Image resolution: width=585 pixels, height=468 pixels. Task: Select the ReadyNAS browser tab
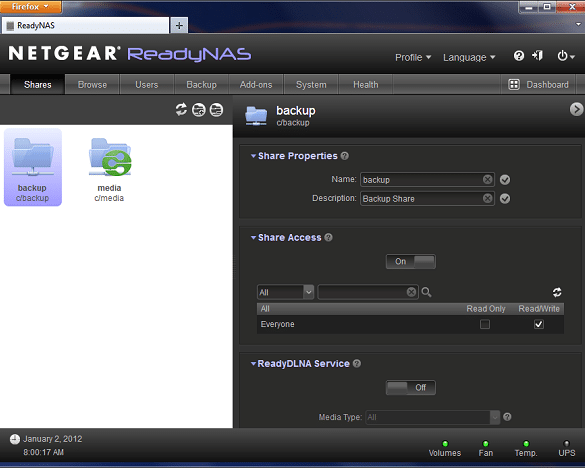point(85,25)
